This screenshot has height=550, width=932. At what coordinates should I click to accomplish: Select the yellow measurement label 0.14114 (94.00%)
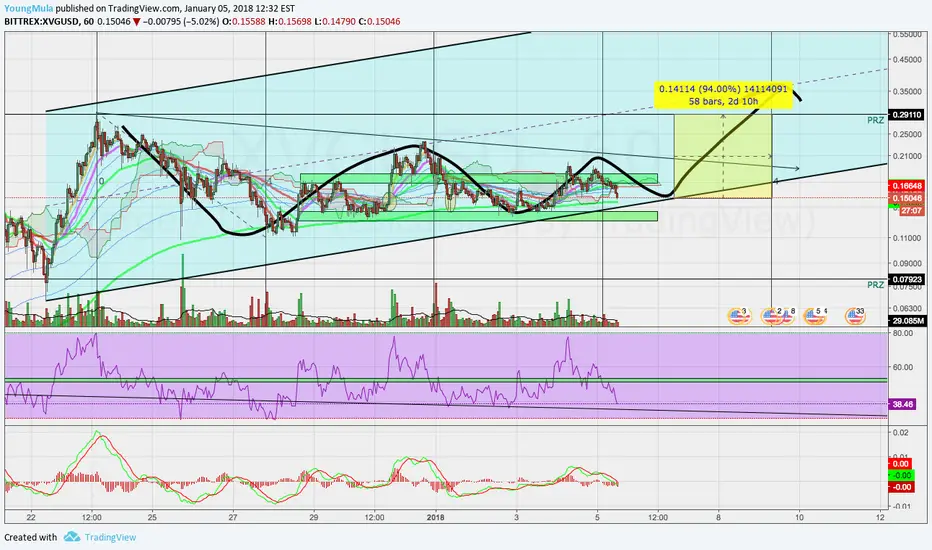(723, 95)
